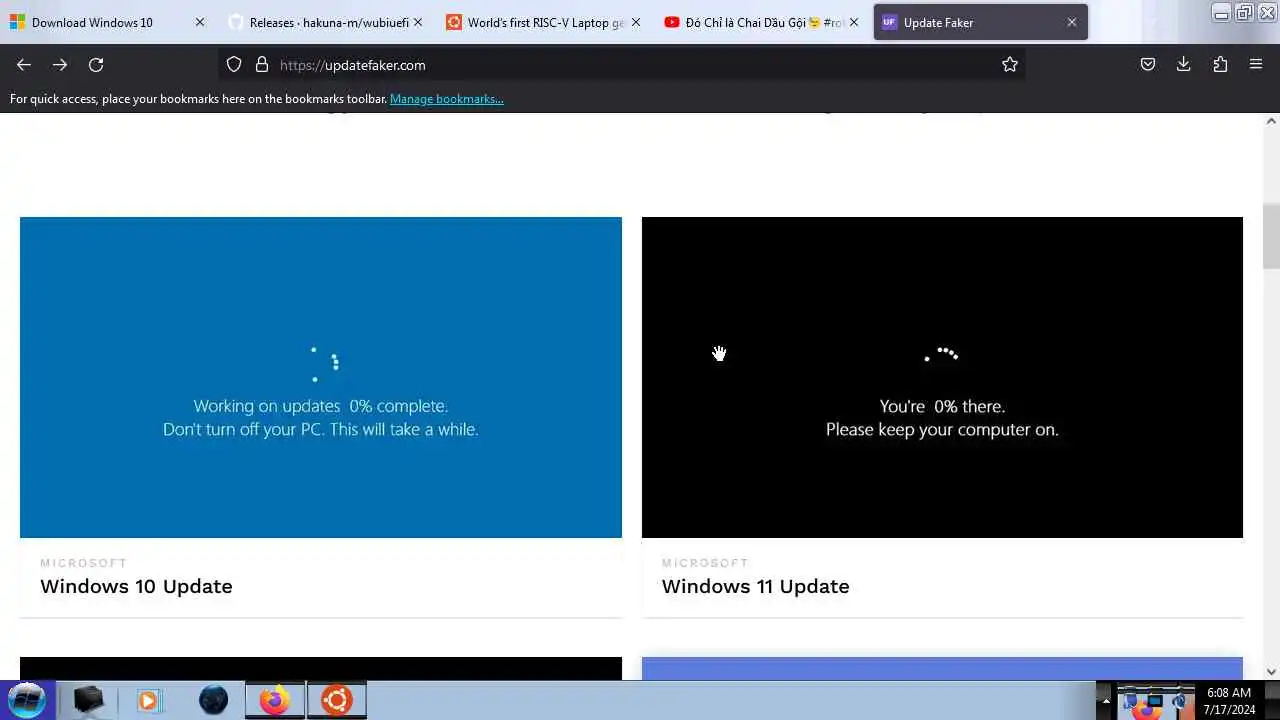1280x720 pixels.
Task: Close the Update Faker tab
Action: 1072,22
